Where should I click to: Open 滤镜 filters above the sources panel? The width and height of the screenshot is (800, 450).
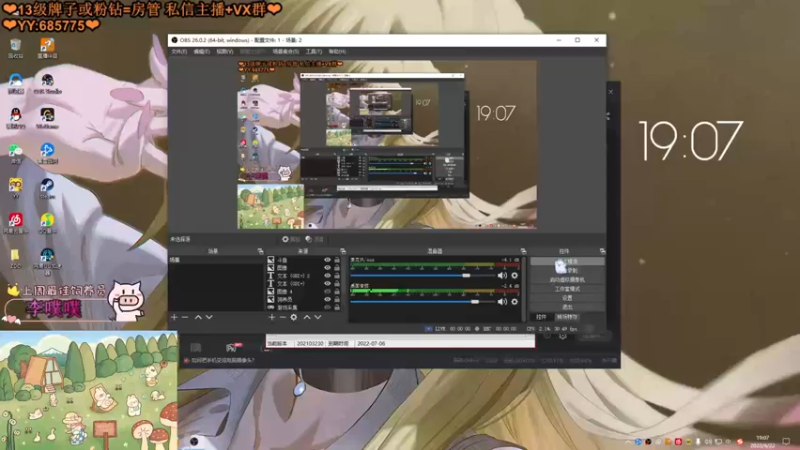314,239
